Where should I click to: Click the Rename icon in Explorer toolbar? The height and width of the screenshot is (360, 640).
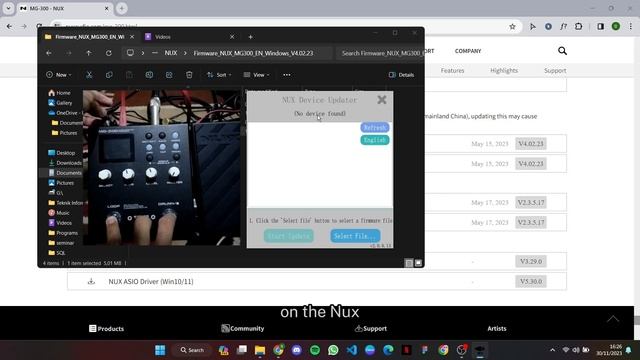(149, 75)
